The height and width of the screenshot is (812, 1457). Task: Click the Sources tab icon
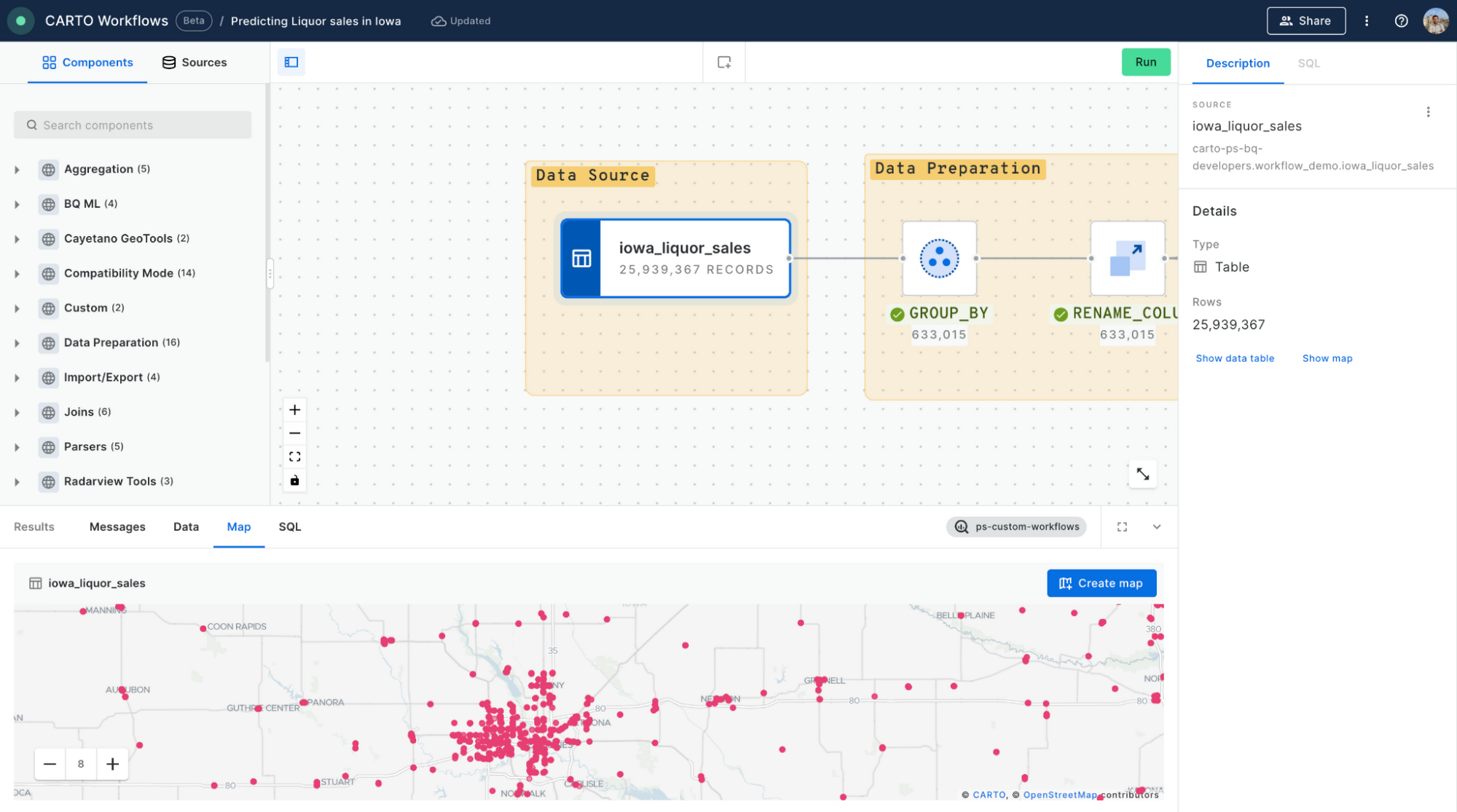[167, 62]
